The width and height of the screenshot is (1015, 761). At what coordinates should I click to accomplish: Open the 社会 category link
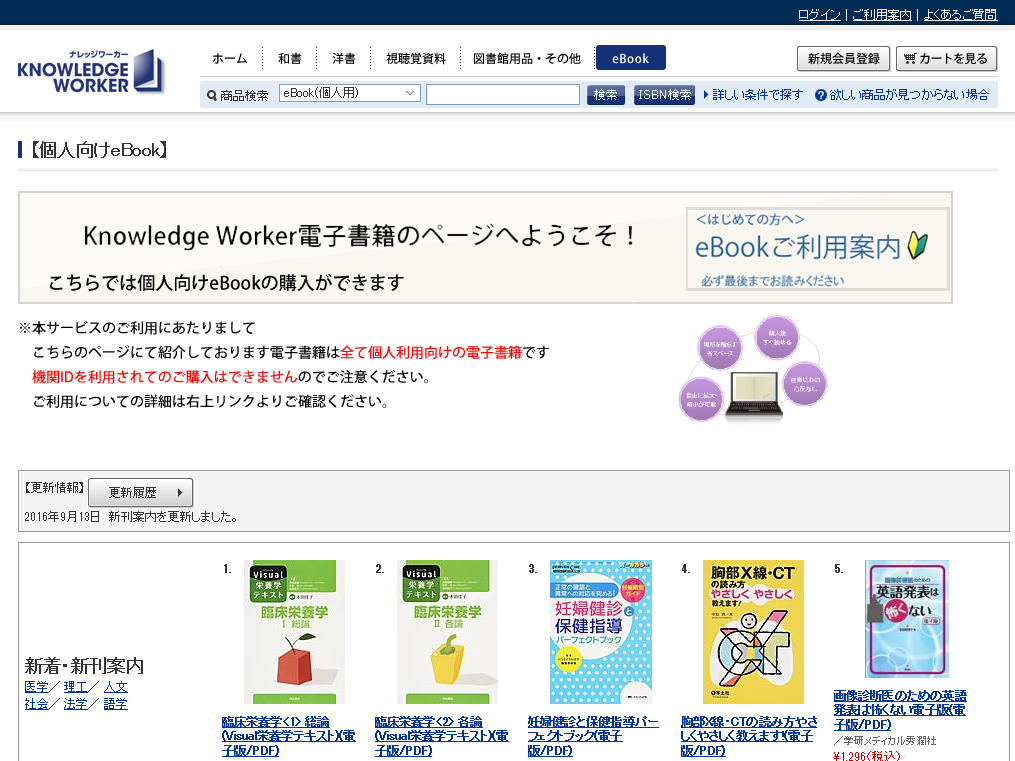(36, 703)
